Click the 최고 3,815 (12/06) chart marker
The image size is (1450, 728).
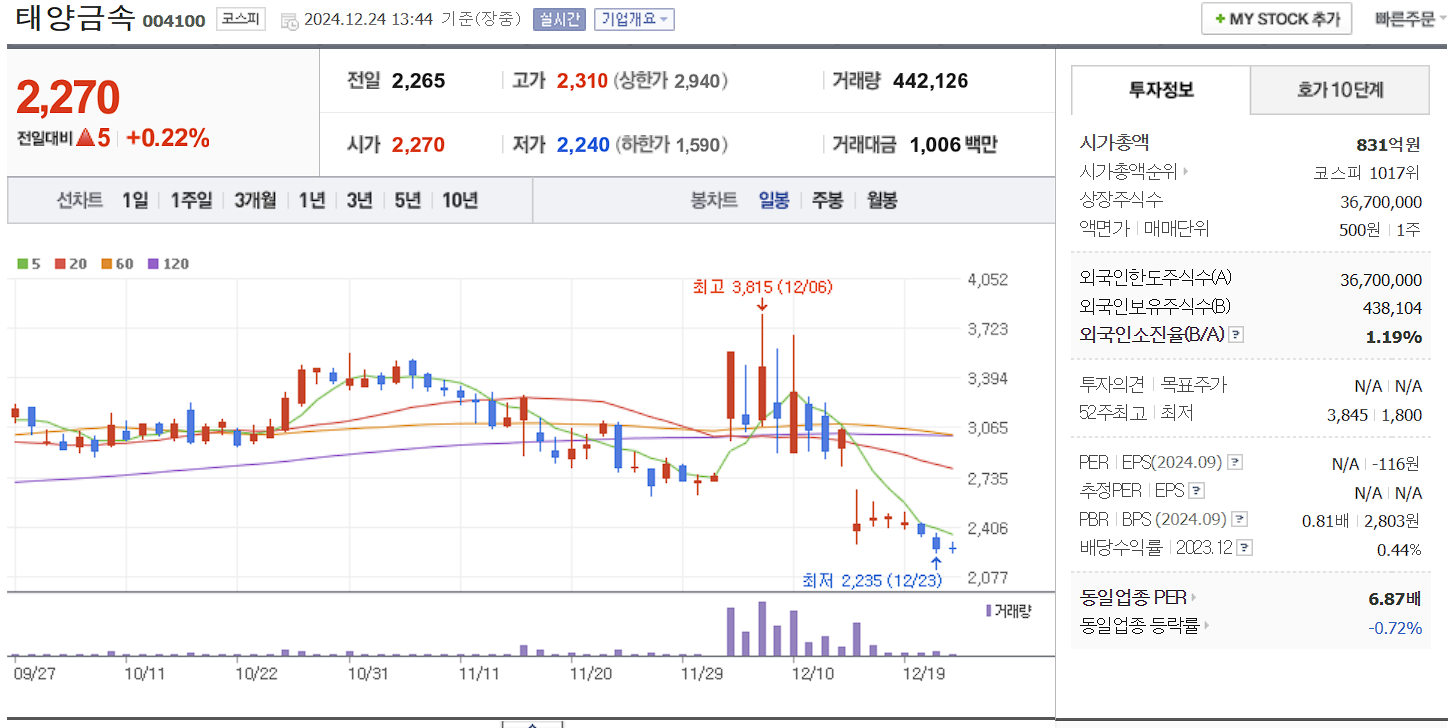point(761,286)
